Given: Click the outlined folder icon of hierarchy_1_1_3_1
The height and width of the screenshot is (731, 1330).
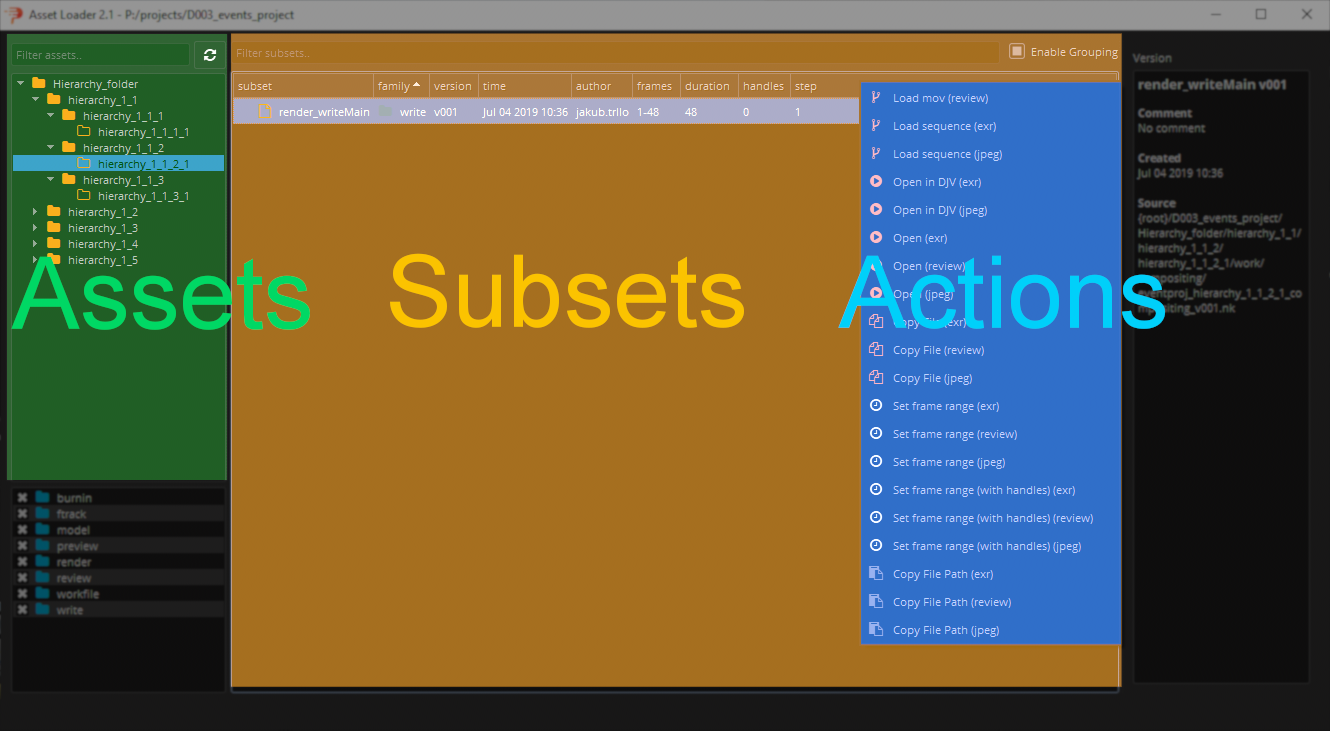Looking at the screenshot, I should click(84, 196).
